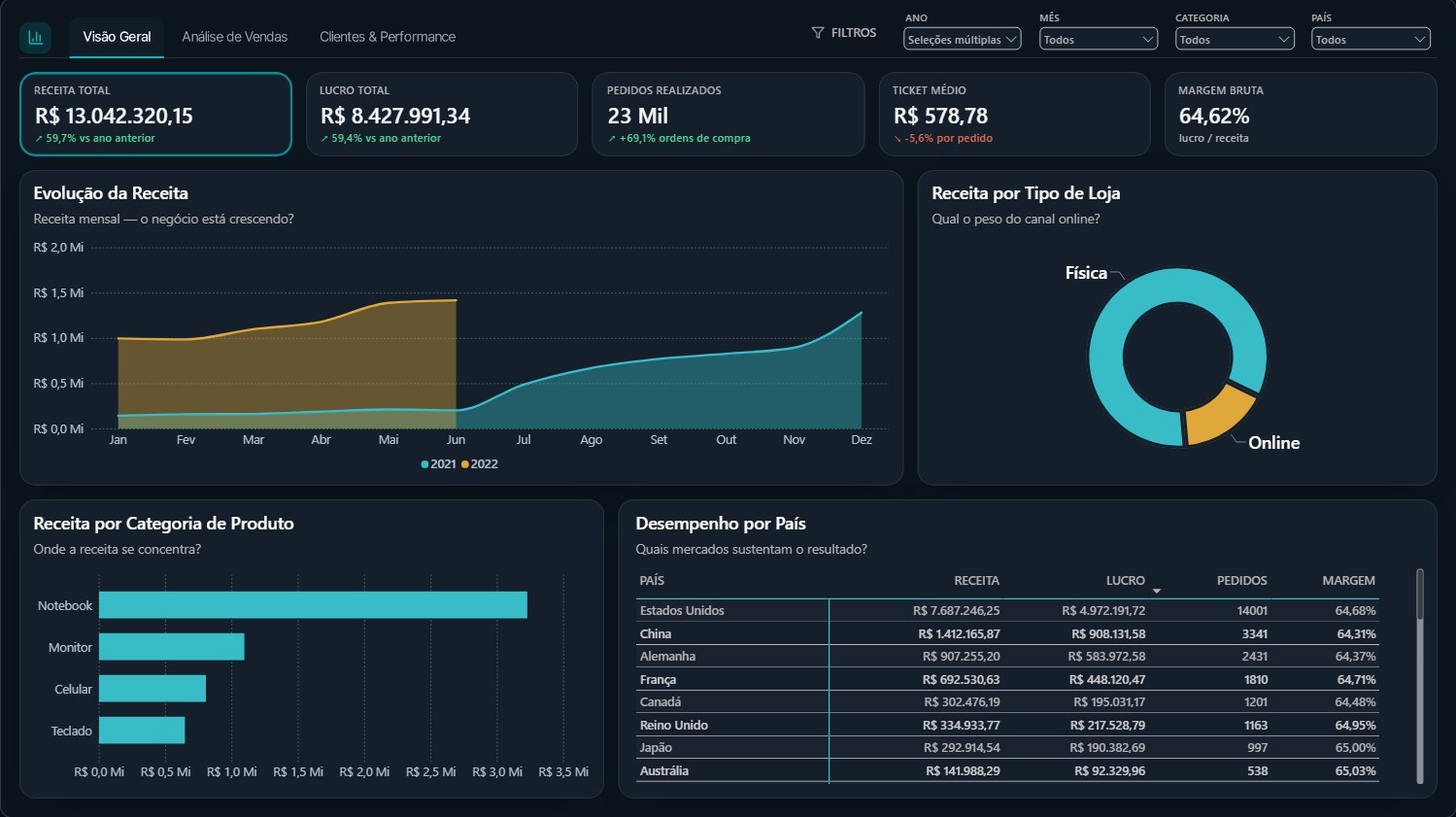This screenshot has height=817, width=1456.
Task: Click Alemanha in the country table
Action: coord(667,657)
